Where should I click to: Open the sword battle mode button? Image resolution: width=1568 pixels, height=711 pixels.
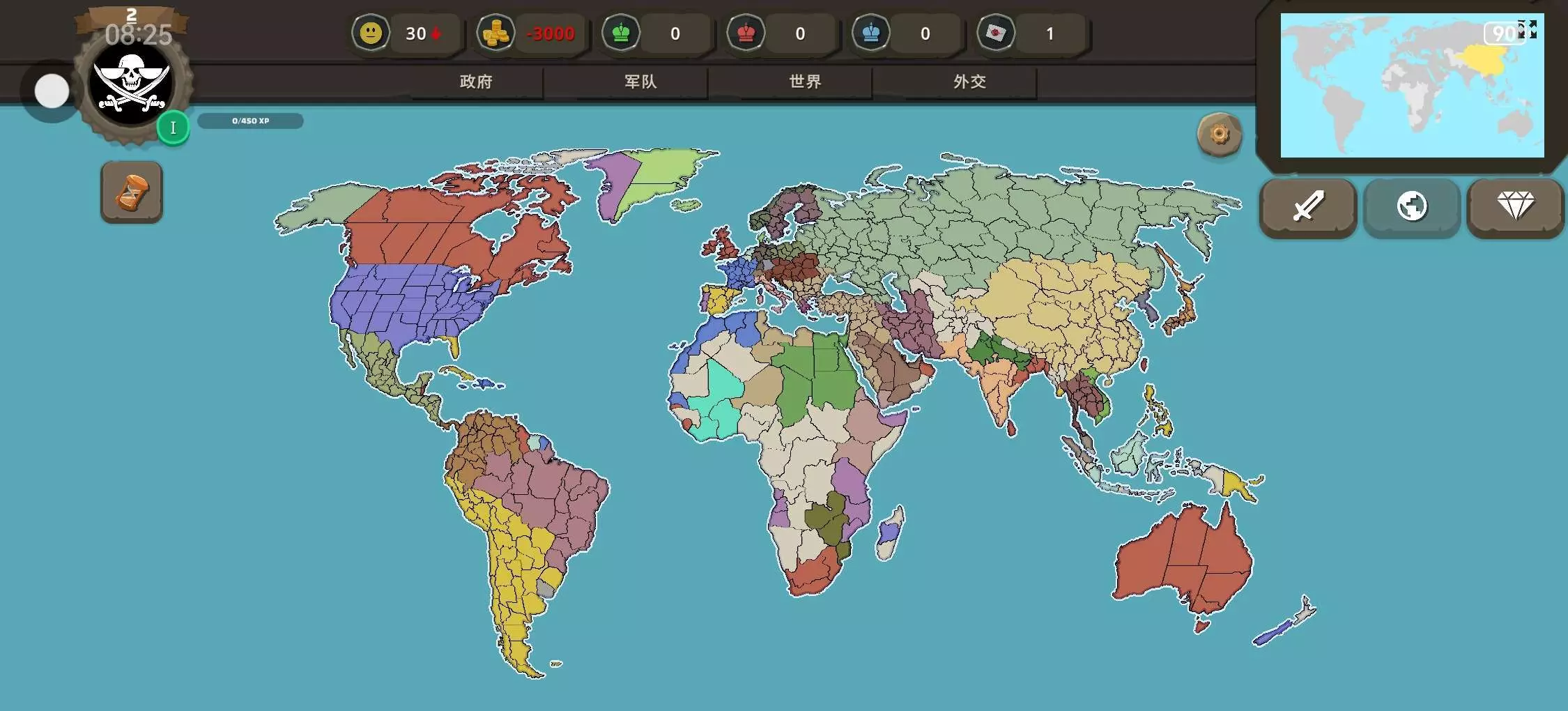pos(1307,207)
